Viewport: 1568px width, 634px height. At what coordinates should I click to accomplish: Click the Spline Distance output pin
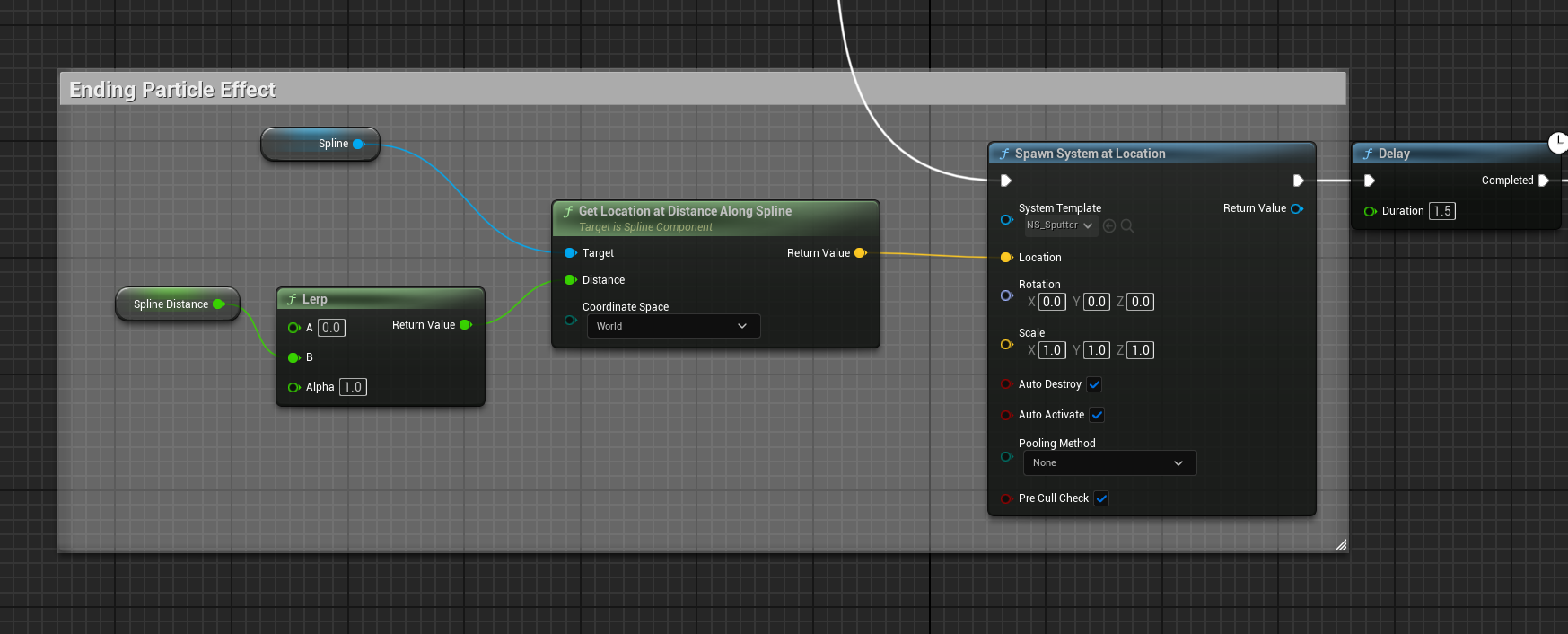click(218, 304)
